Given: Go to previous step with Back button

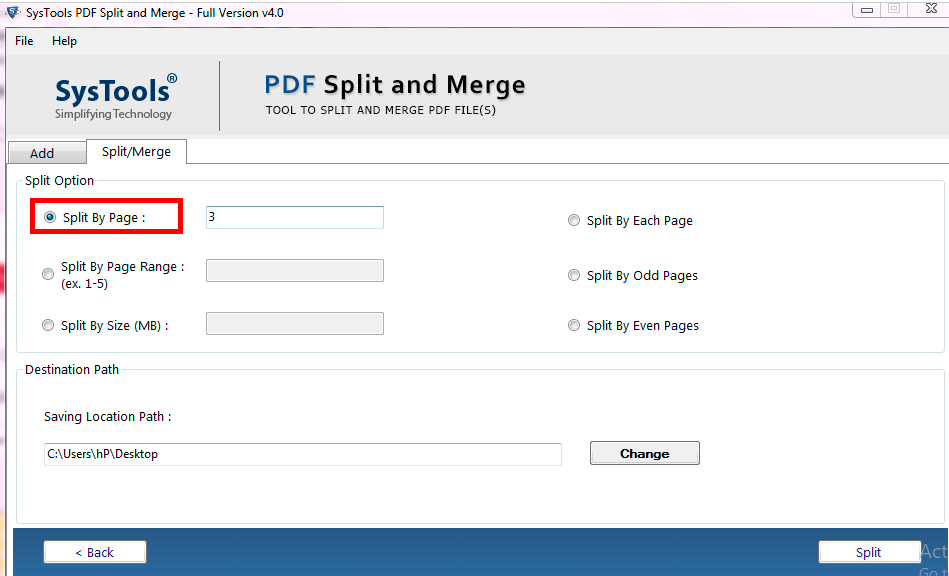Looking at the screenshot, I should point(94,552).
